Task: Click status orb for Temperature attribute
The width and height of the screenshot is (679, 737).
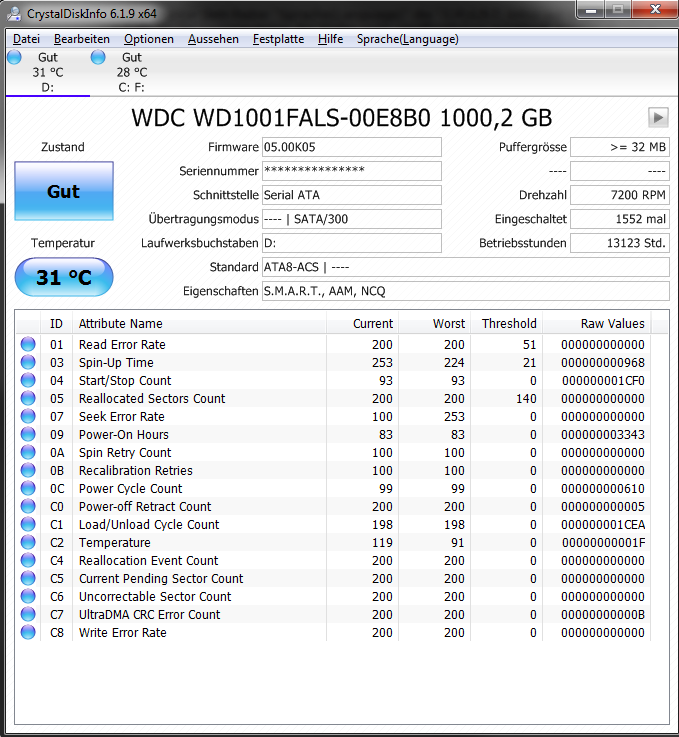Action: coord(28,542)
